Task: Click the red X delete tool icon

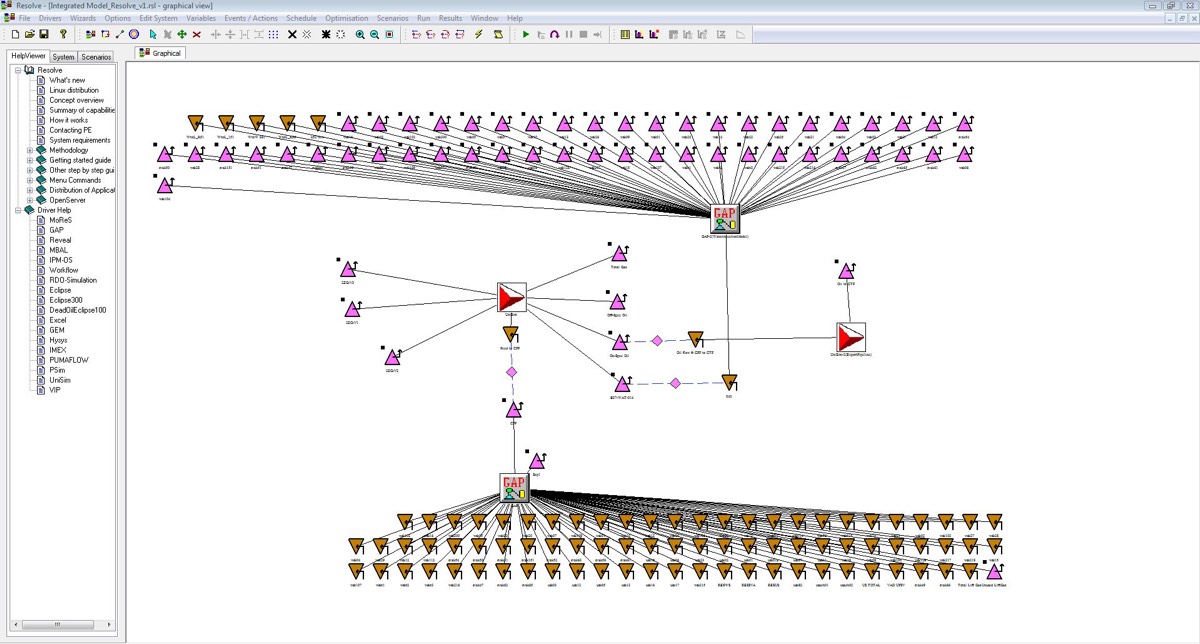Action: [196, 34]
